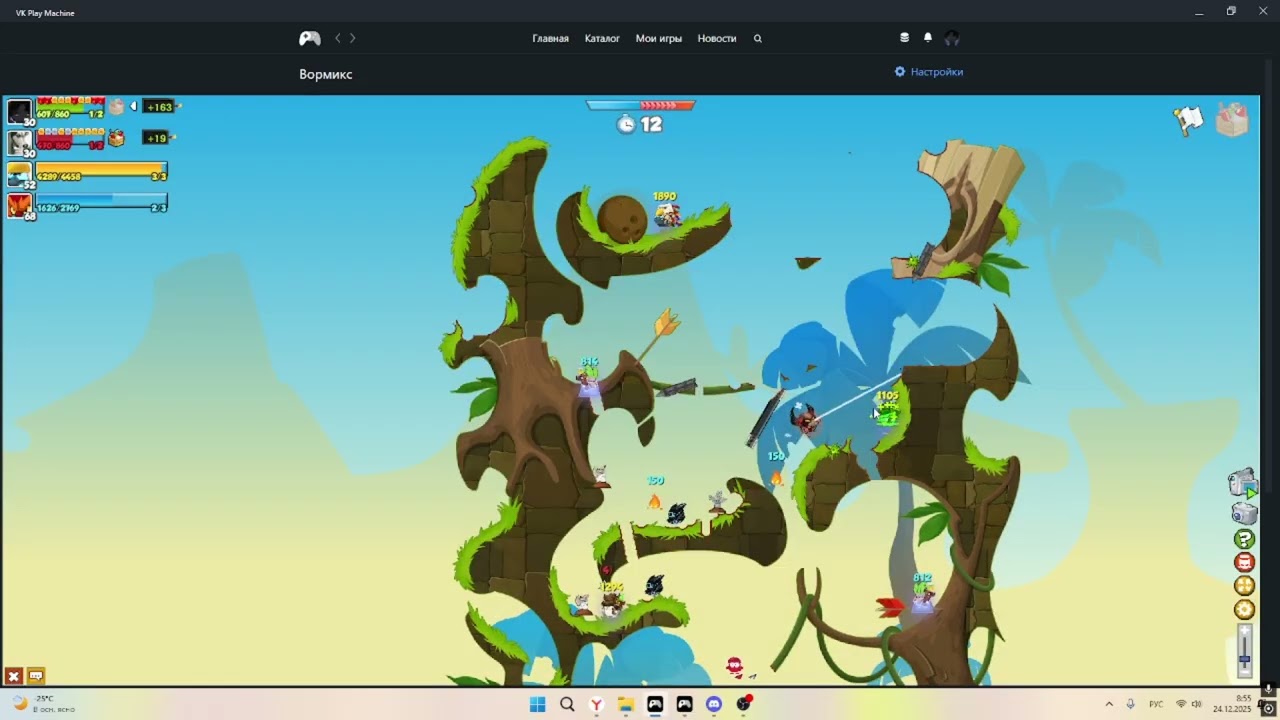Screen dimensions: 1280x720
Task: Click the VK Play gamepad logo
Action: click(x=310, y=38)
